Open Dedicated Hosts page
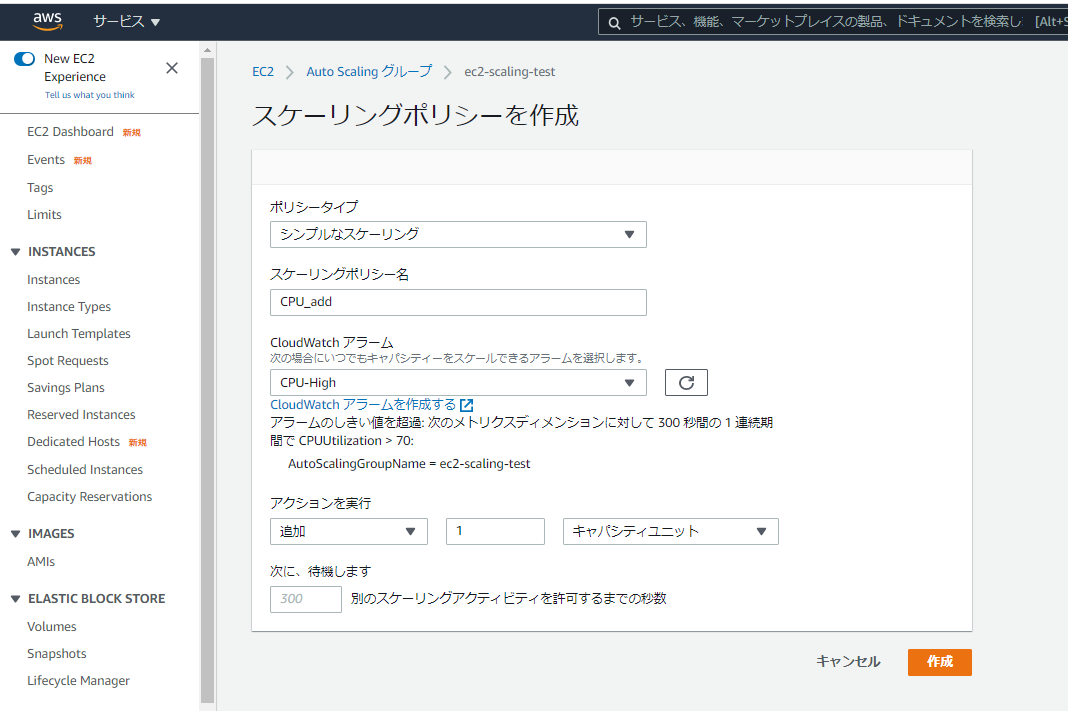This screenshot has width=1068, height=711. coord(74,442)
